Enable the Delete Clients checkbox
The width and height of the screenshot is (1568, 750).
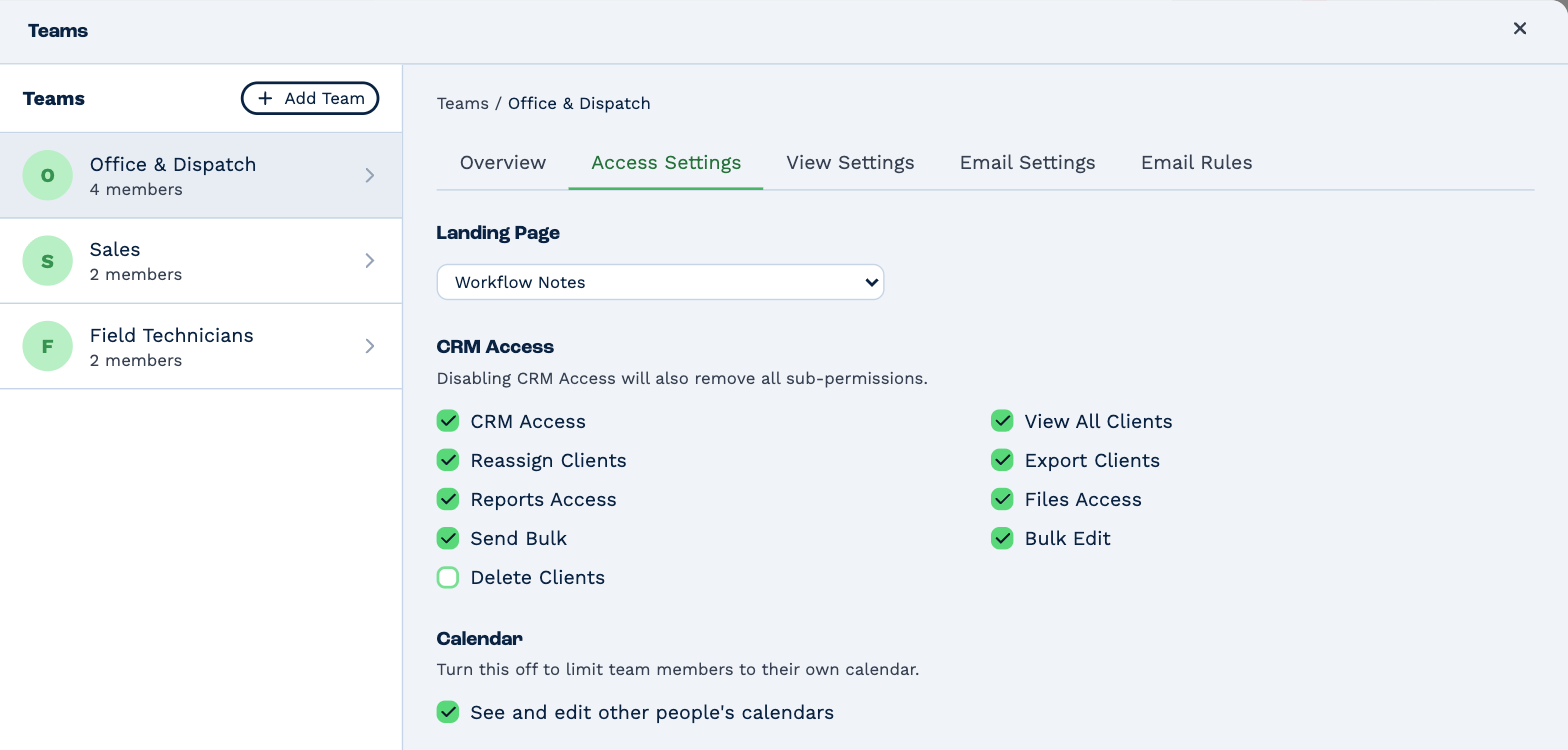(448, 577)
